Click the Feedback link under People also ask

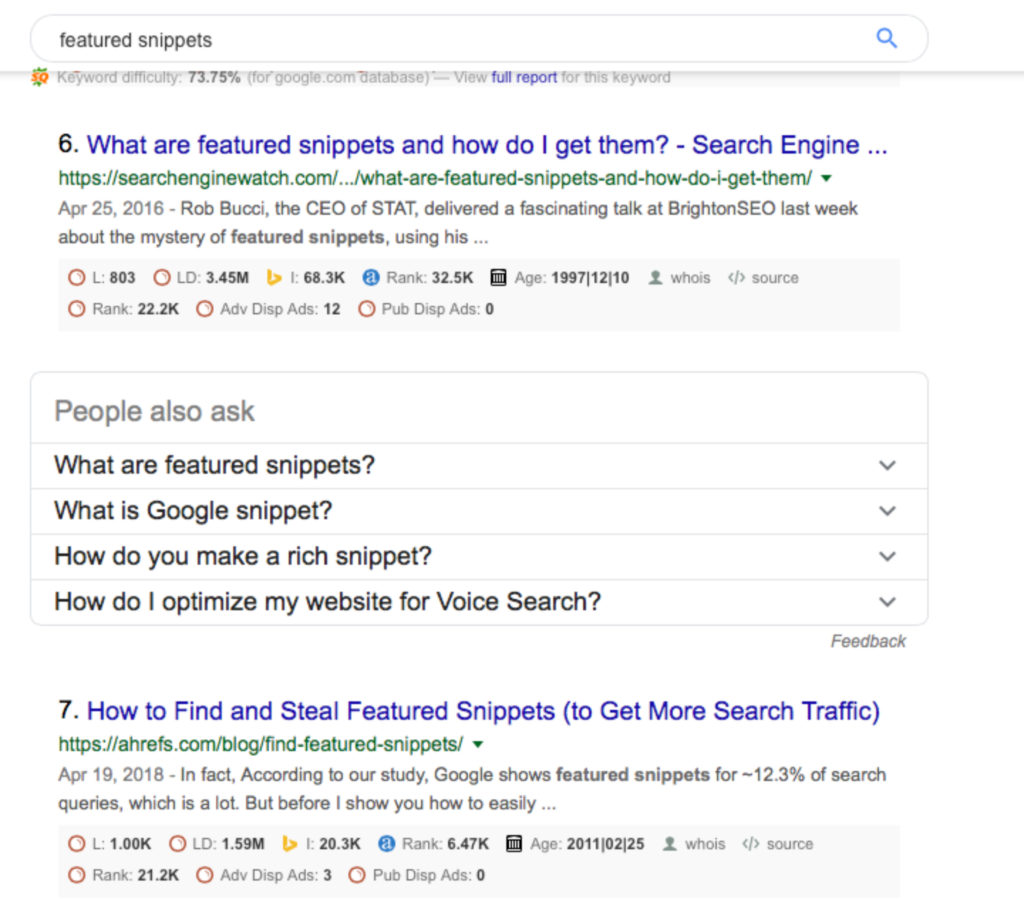click(x=868, y=641)
